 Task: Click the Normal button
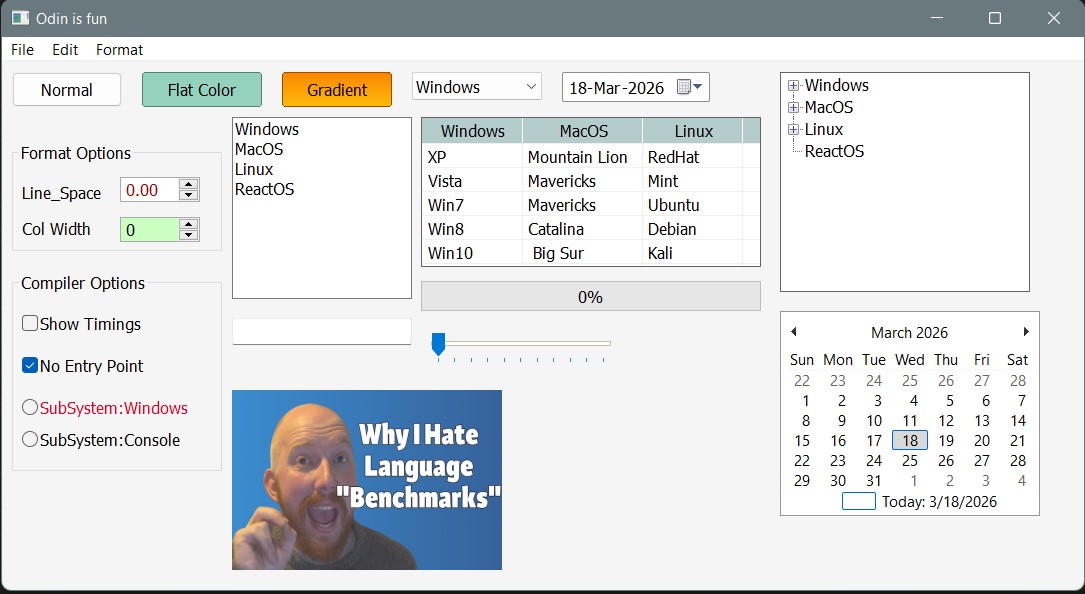[x=66, y=90]
